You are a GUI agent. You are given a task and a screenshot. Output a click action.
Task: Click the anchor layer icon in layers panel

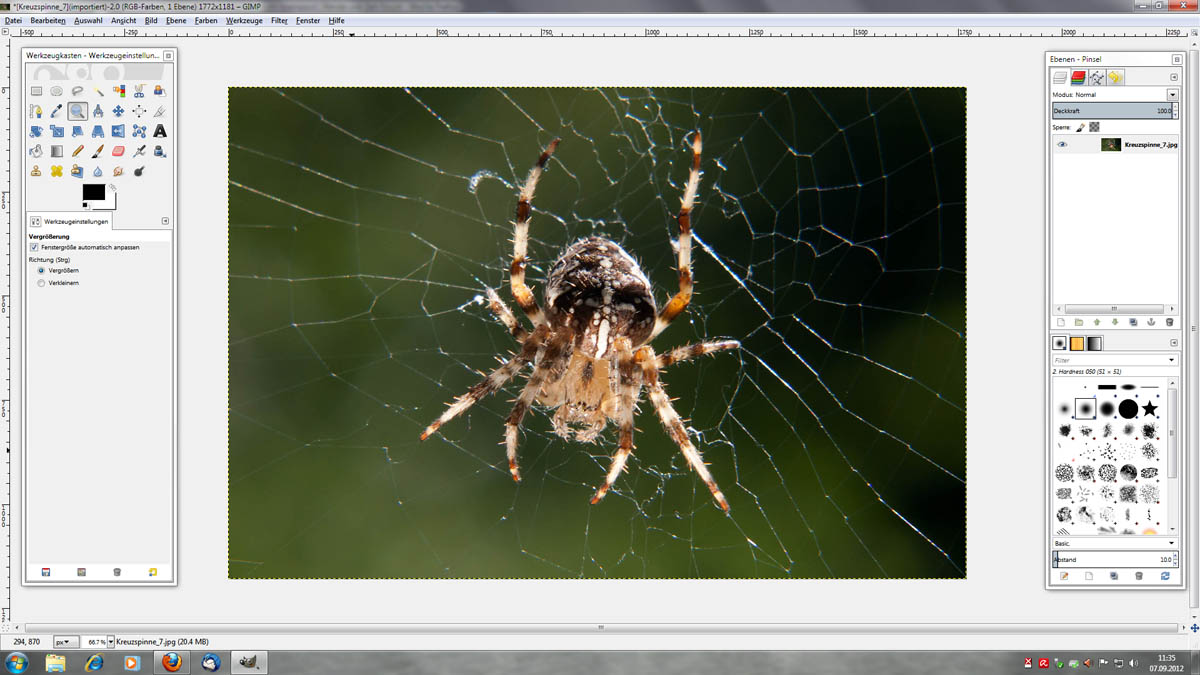click(x=1151, y=322)
